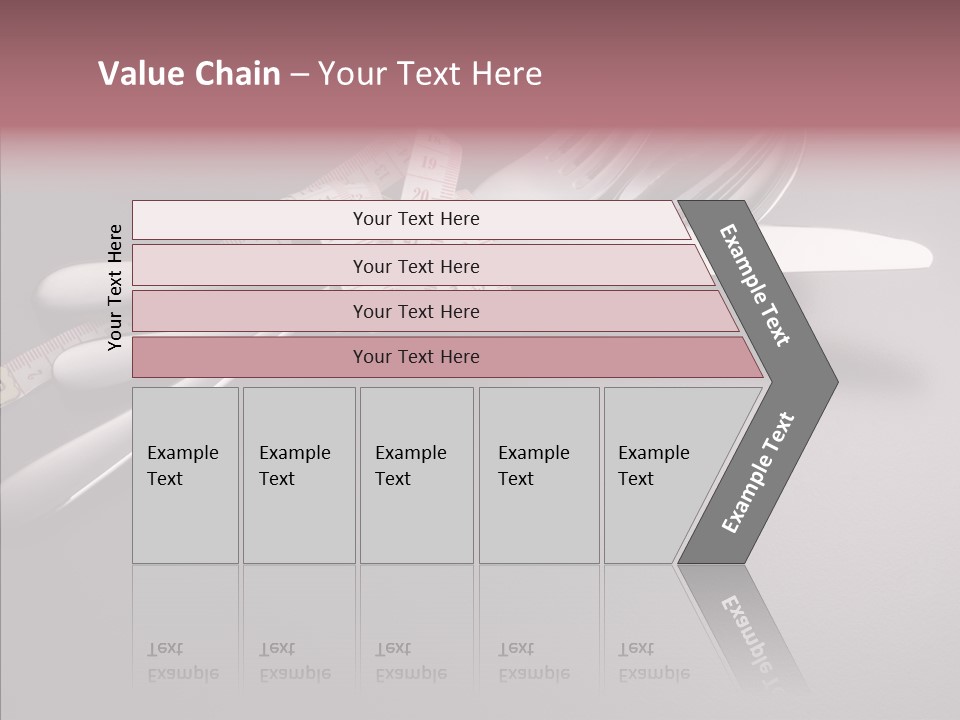Click the mirrored reflection text under fifth box
Image resolution: width=960 pixels, height=720 pixels.
654,662
